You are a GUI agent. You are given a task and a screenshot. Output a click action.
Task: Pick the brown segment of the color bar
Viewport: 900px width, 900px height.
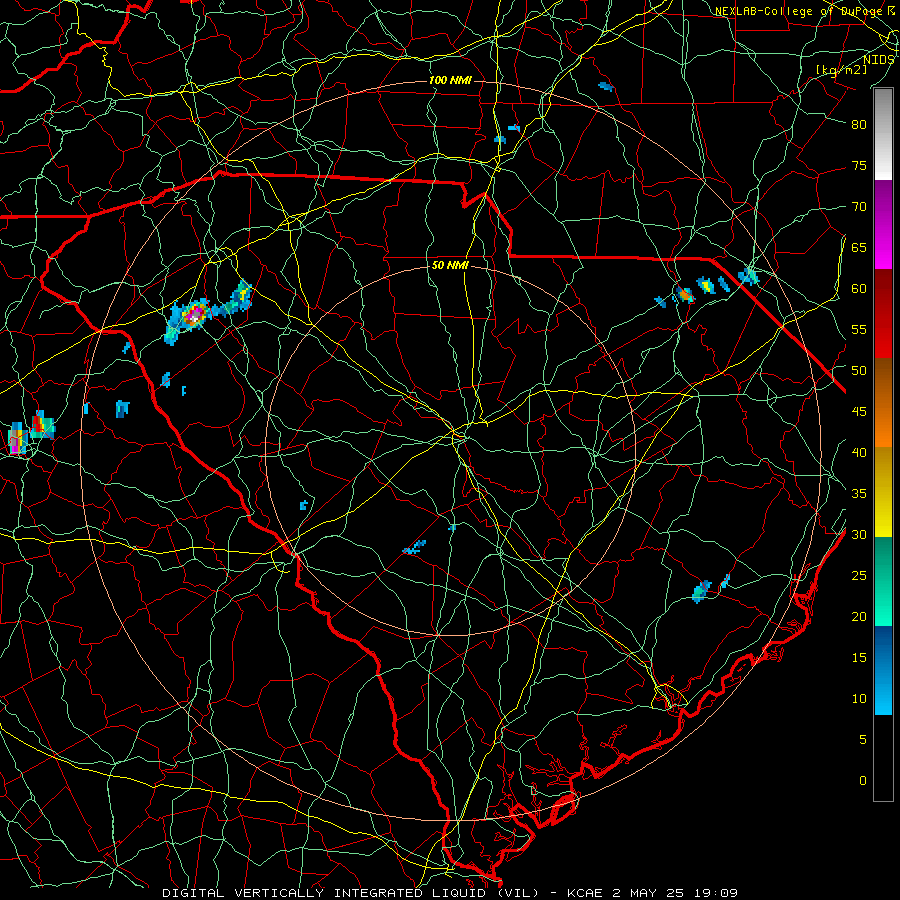tap(883, 381)
